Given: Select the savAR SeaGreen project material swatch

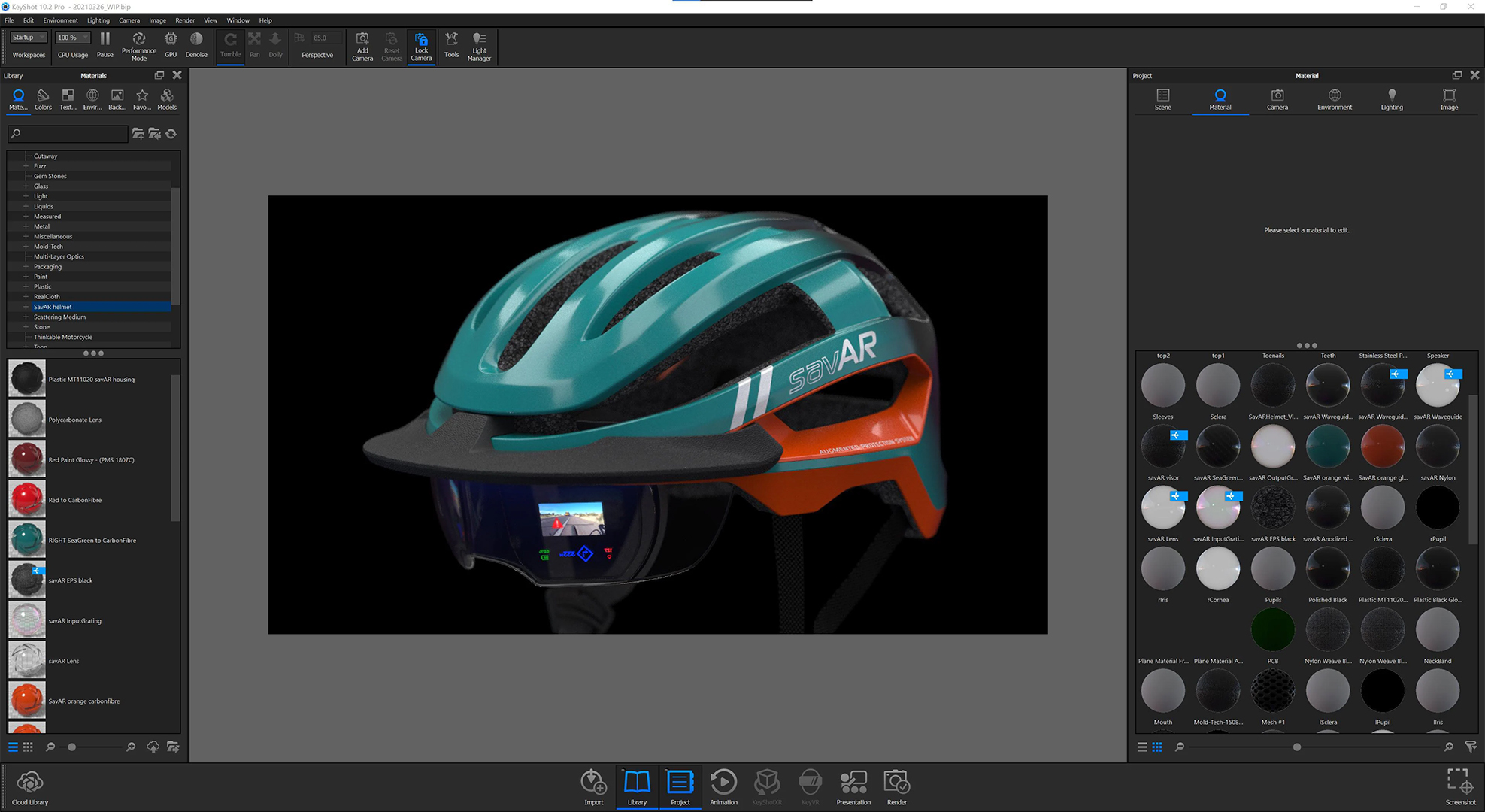Looking at the screenshot, I should click(1217, 447).
